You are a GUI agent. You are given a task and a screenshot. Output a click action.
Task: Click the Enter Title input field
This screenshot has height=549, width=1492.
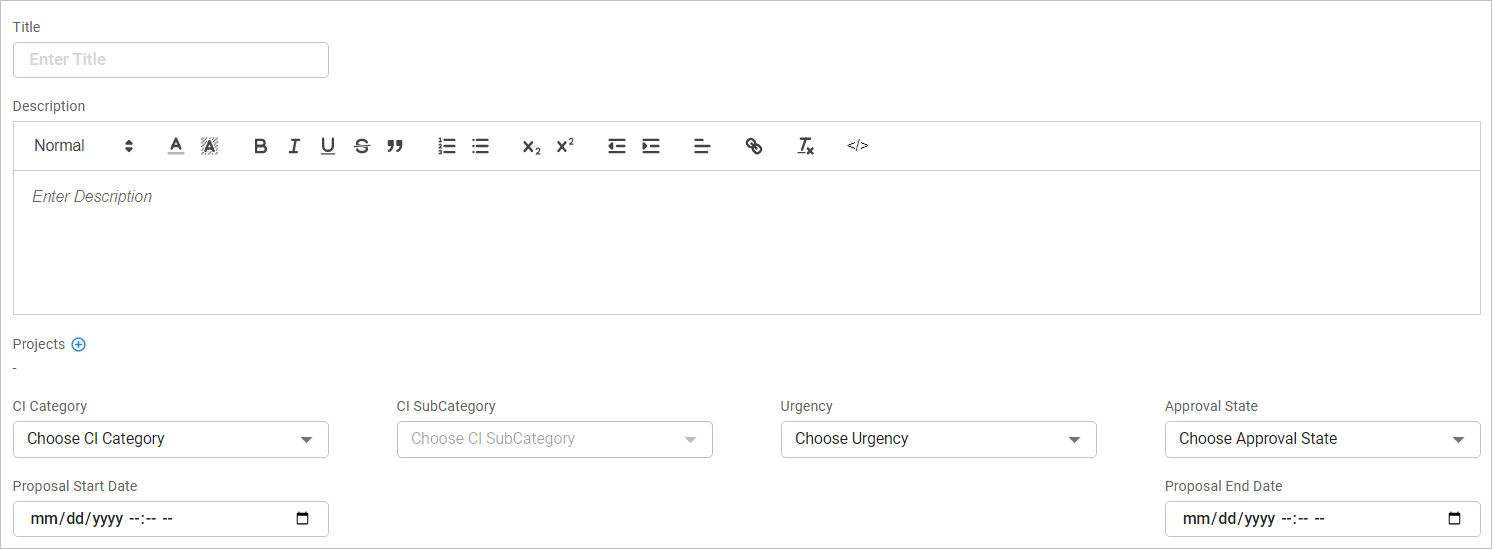pyautogui.click(x=170, y=60)
